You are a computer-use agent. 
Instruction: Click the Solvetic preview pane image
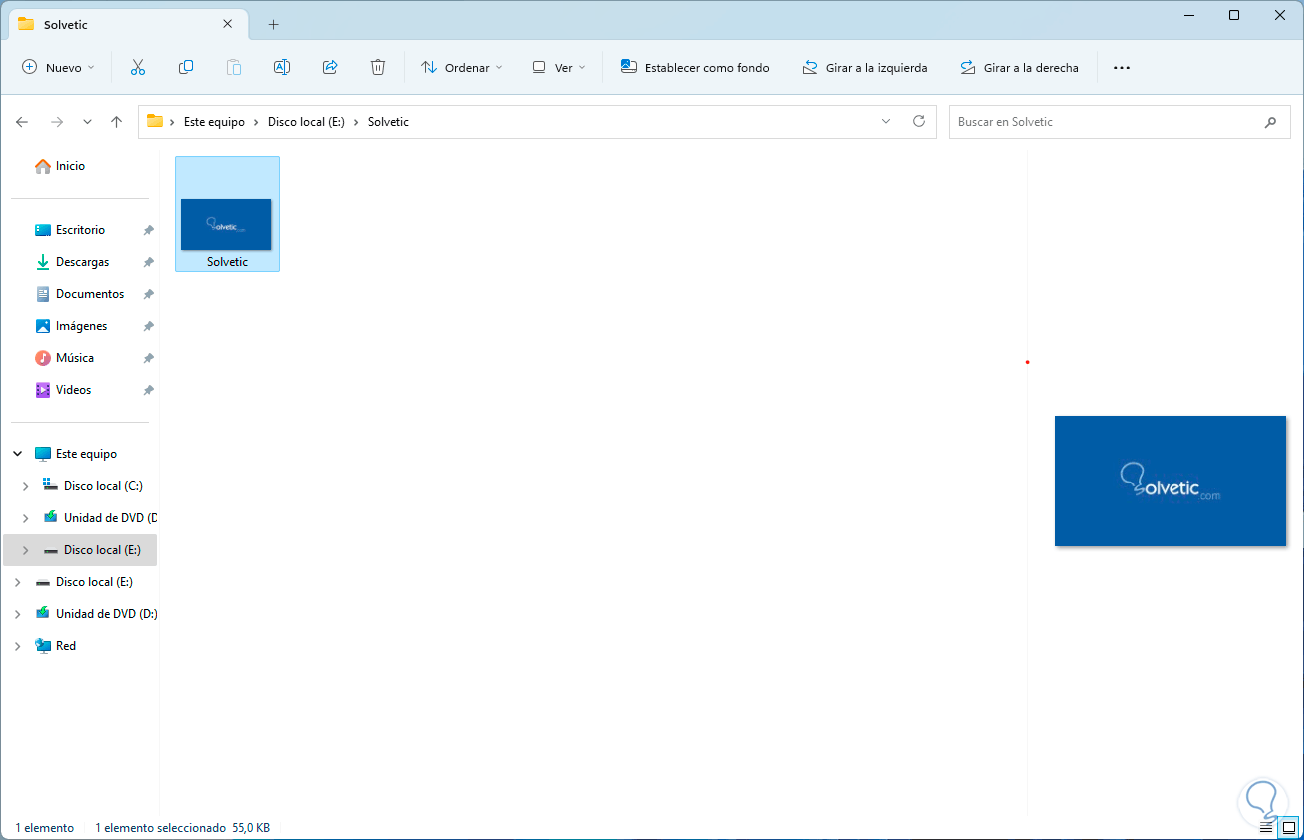point(1170,481)
